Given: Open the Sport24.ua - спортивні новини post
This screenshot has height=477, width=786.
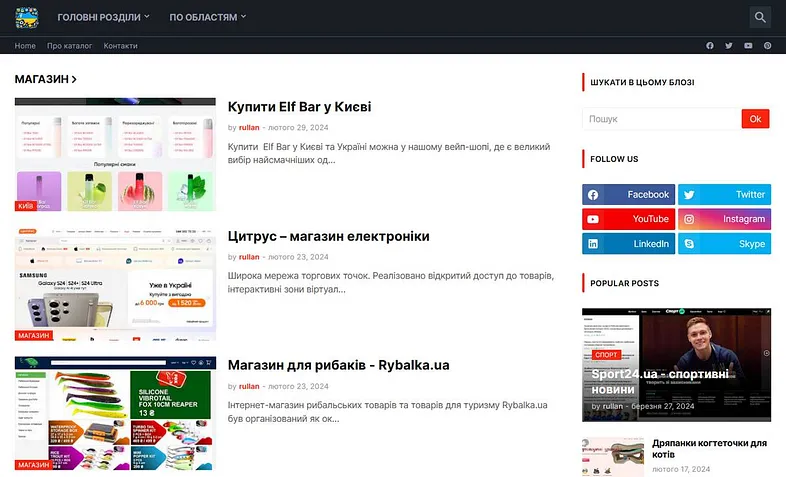Looking at the screenshot, I should click(660, 382).
